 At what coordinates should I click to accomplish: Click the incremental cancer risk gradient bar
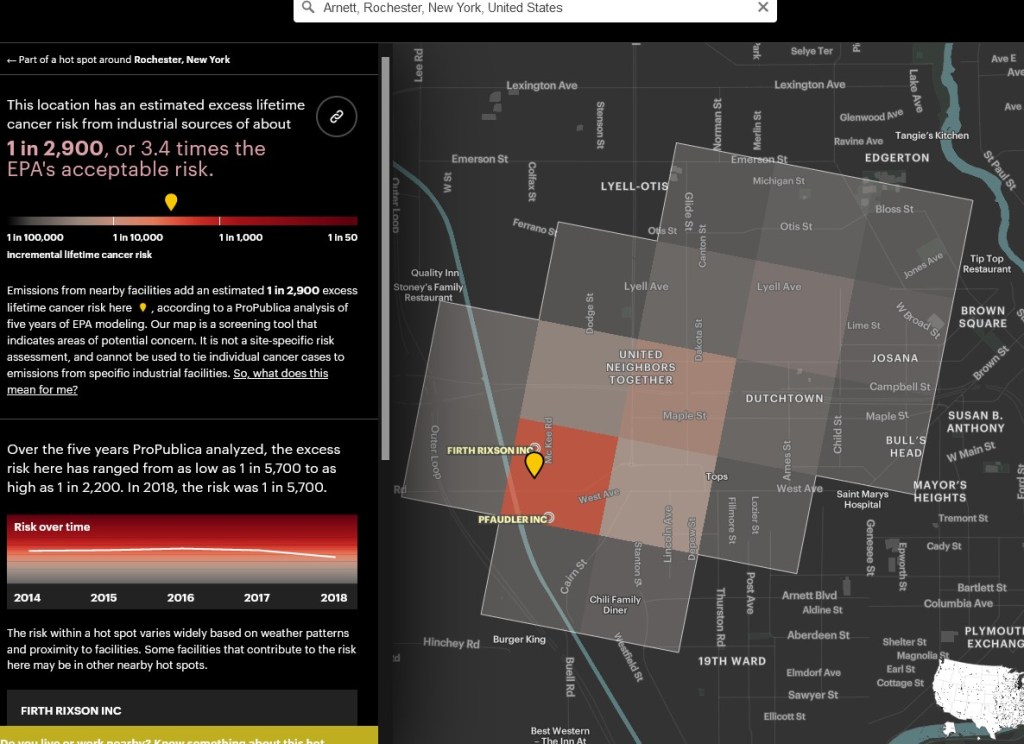pyautogui.click(x=182, y=221)
